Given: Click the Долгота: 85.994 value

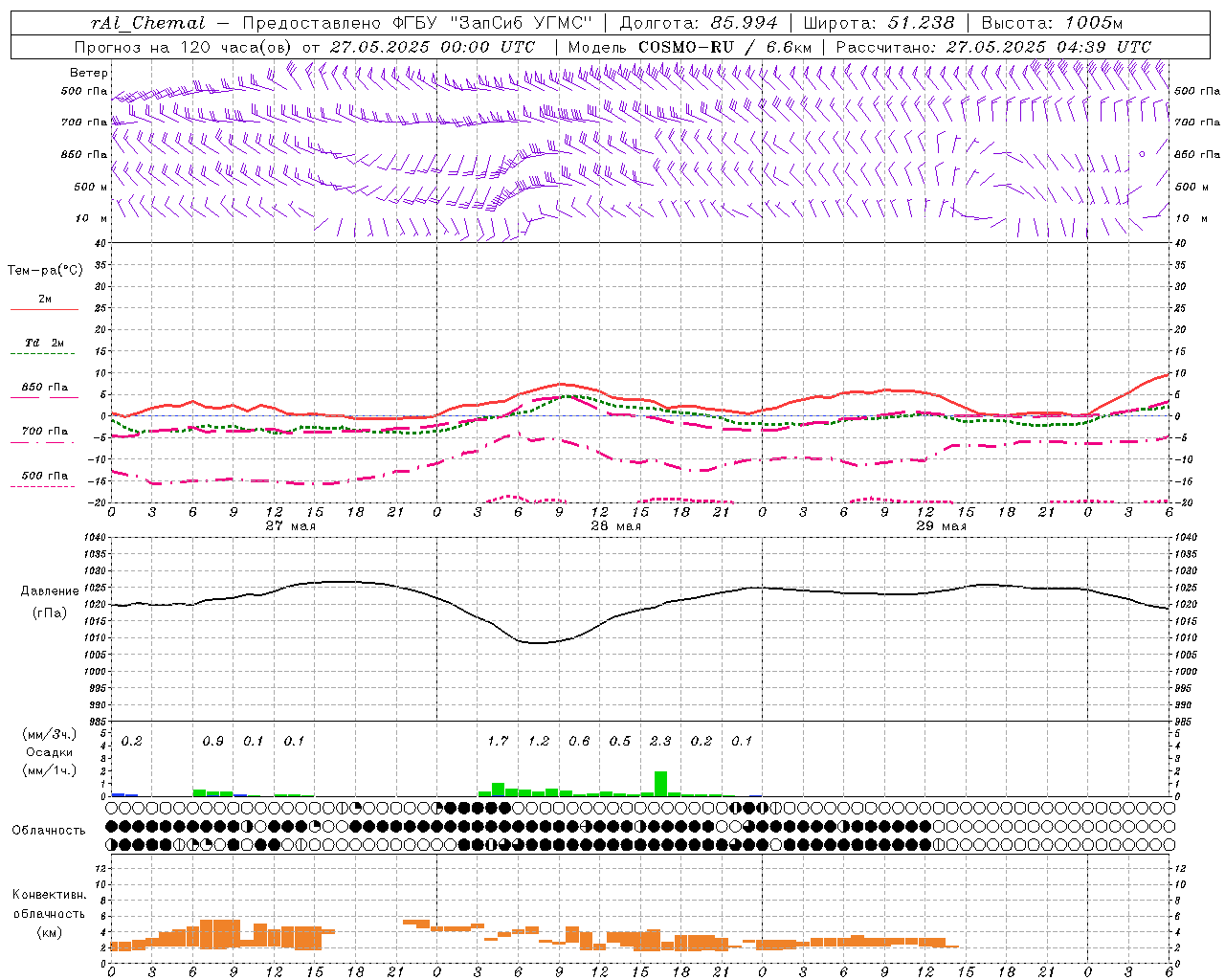Looking at the screenshot, I should [x=699, y=23].
